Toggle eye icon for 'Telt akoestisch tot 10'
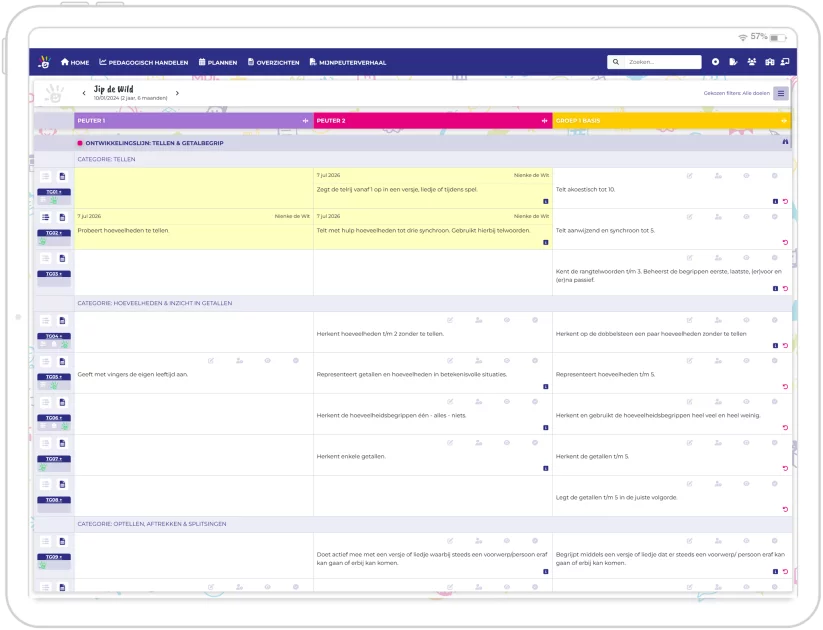 point(746,176)
